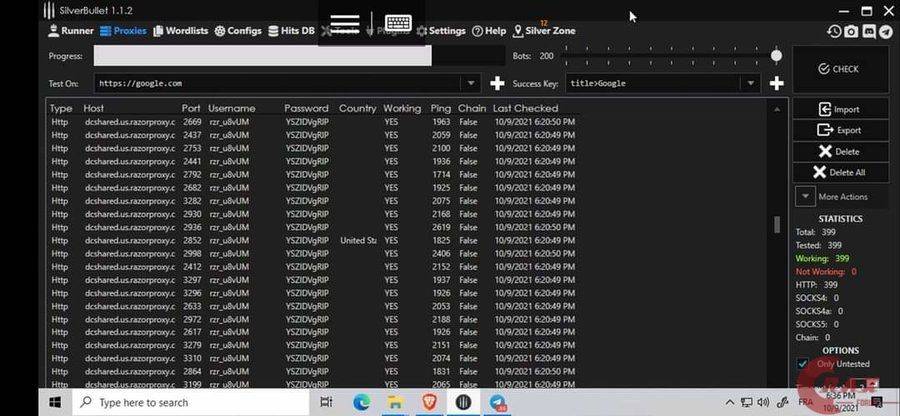Click the Delete All button

pyautogui.click(x=840, y=172)
